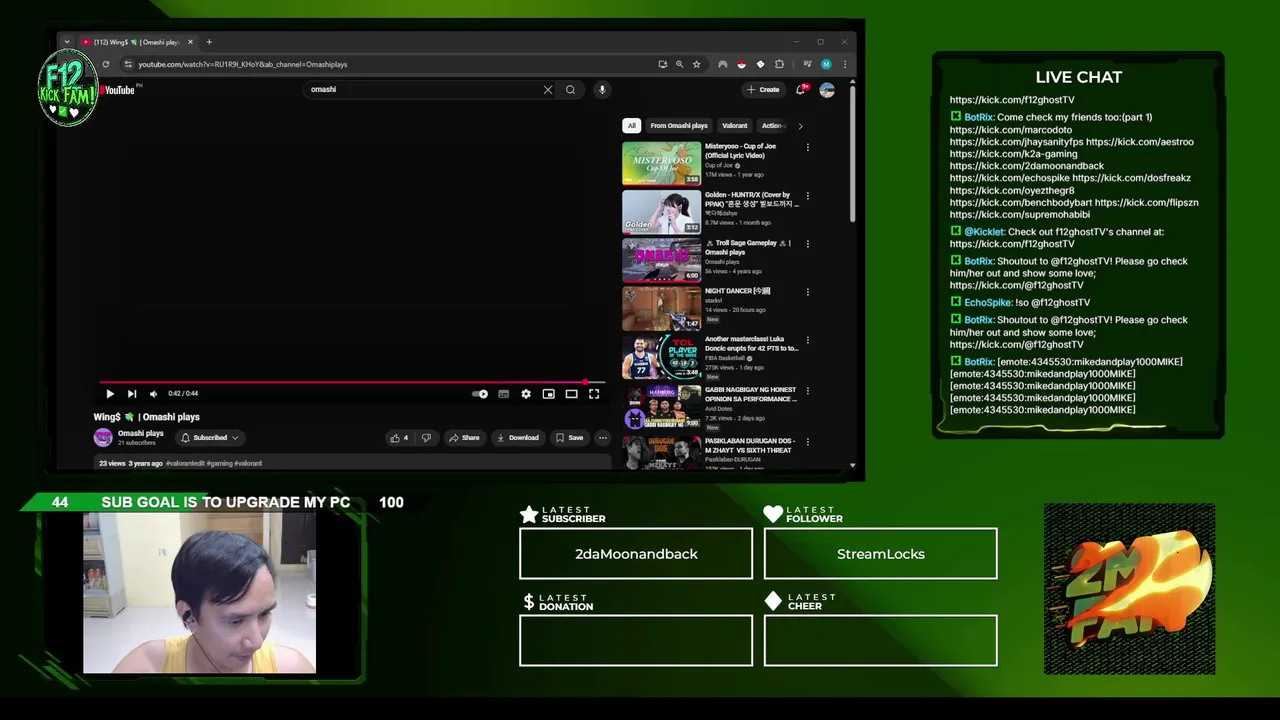Open Troll Sage Gameplay video title
This screenshot has width=1280, height=720.
click(x=748, y=247)
